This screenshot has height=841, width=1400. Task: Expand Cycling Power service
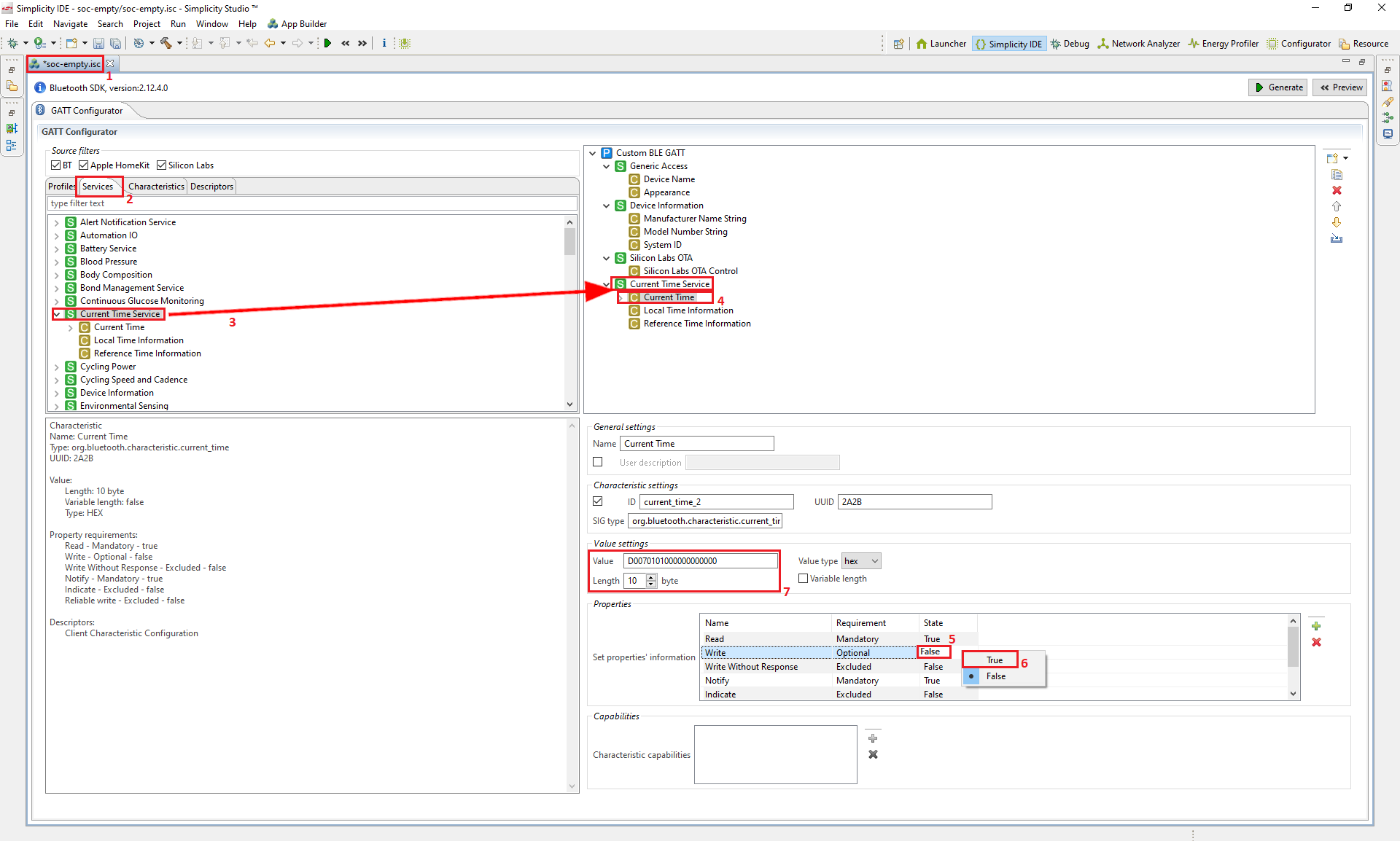point(57,367)
